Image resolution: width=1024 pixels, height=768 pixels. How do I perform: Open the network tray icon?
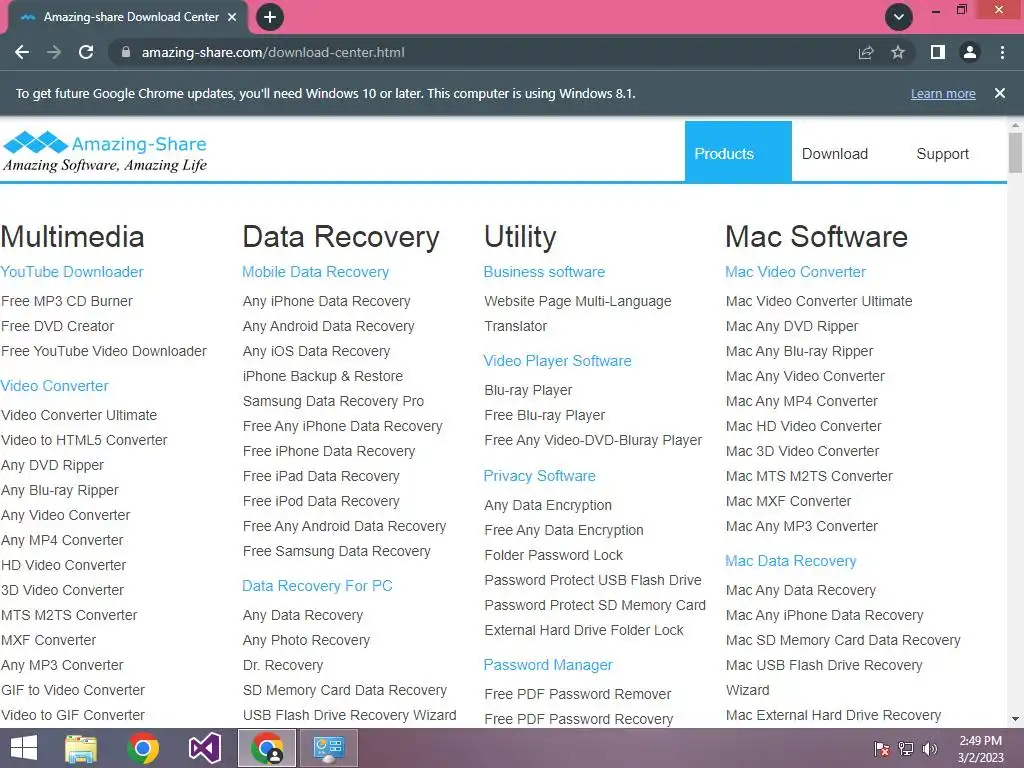[x=906, y=748]
